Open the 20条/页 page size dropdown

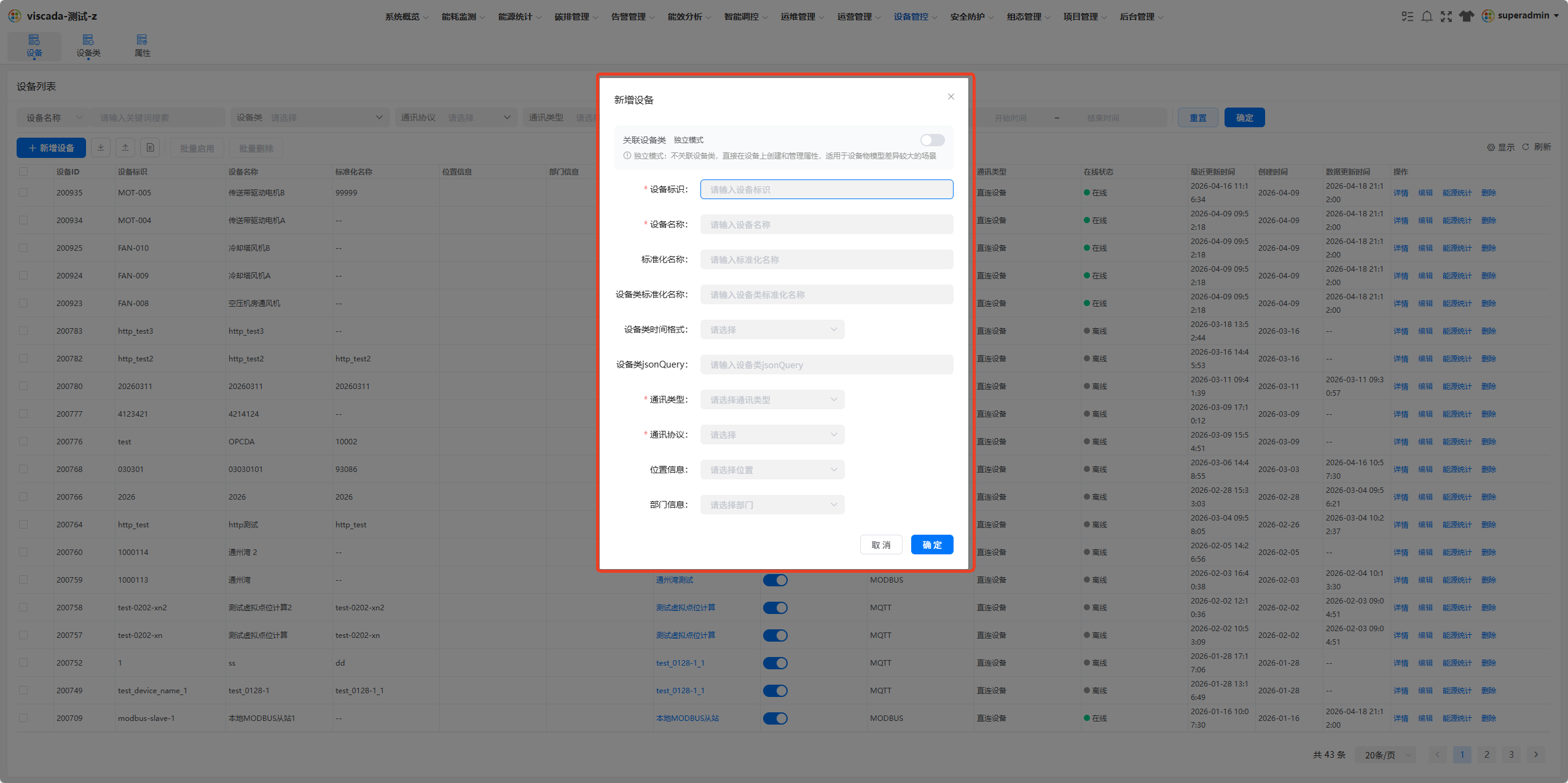[x=1387, y=755]
